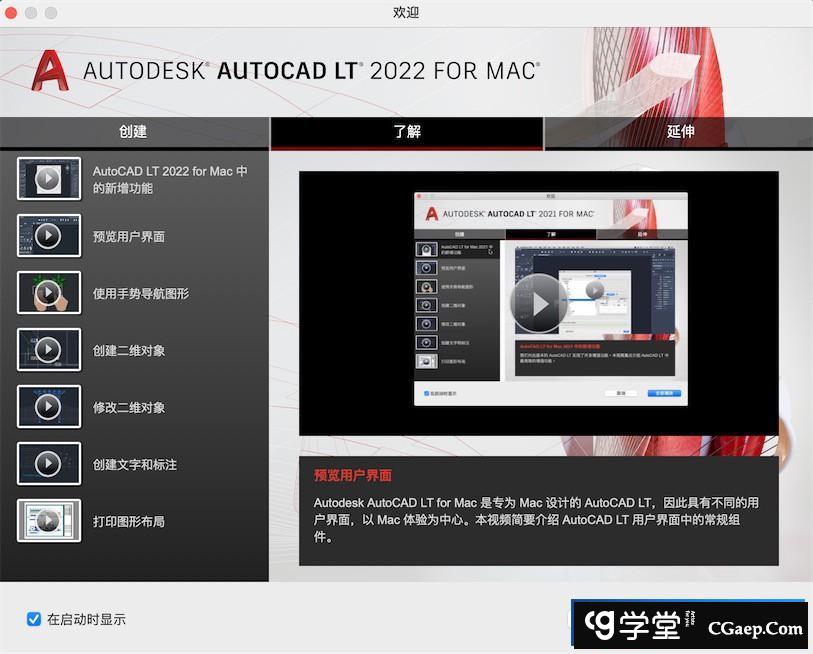Click the red Autodesk A logo
The height and width of the screenshot is (654, 813).
(x=49, y=71)
